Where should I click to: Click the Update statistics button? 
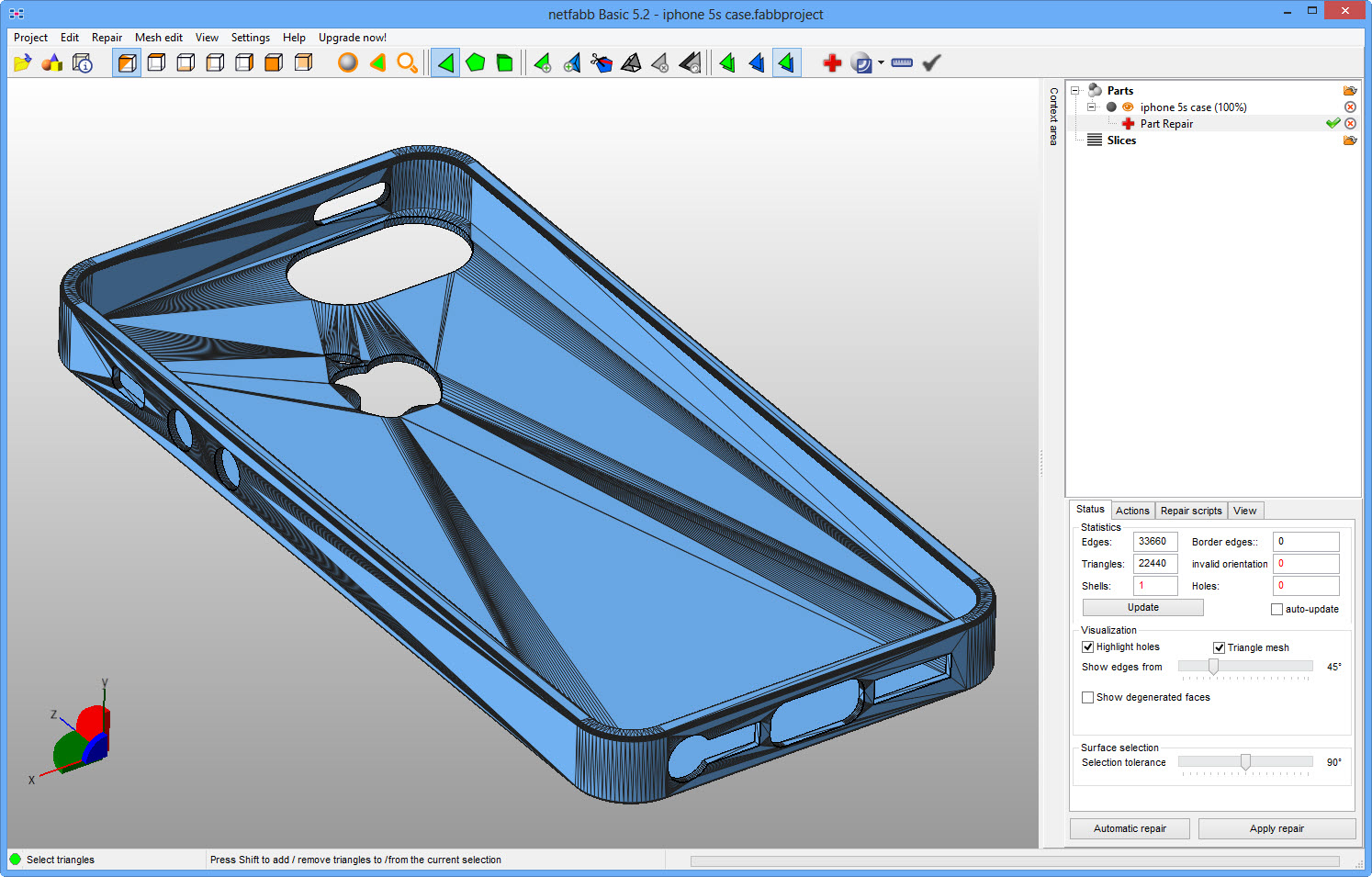click(1143, 608)
